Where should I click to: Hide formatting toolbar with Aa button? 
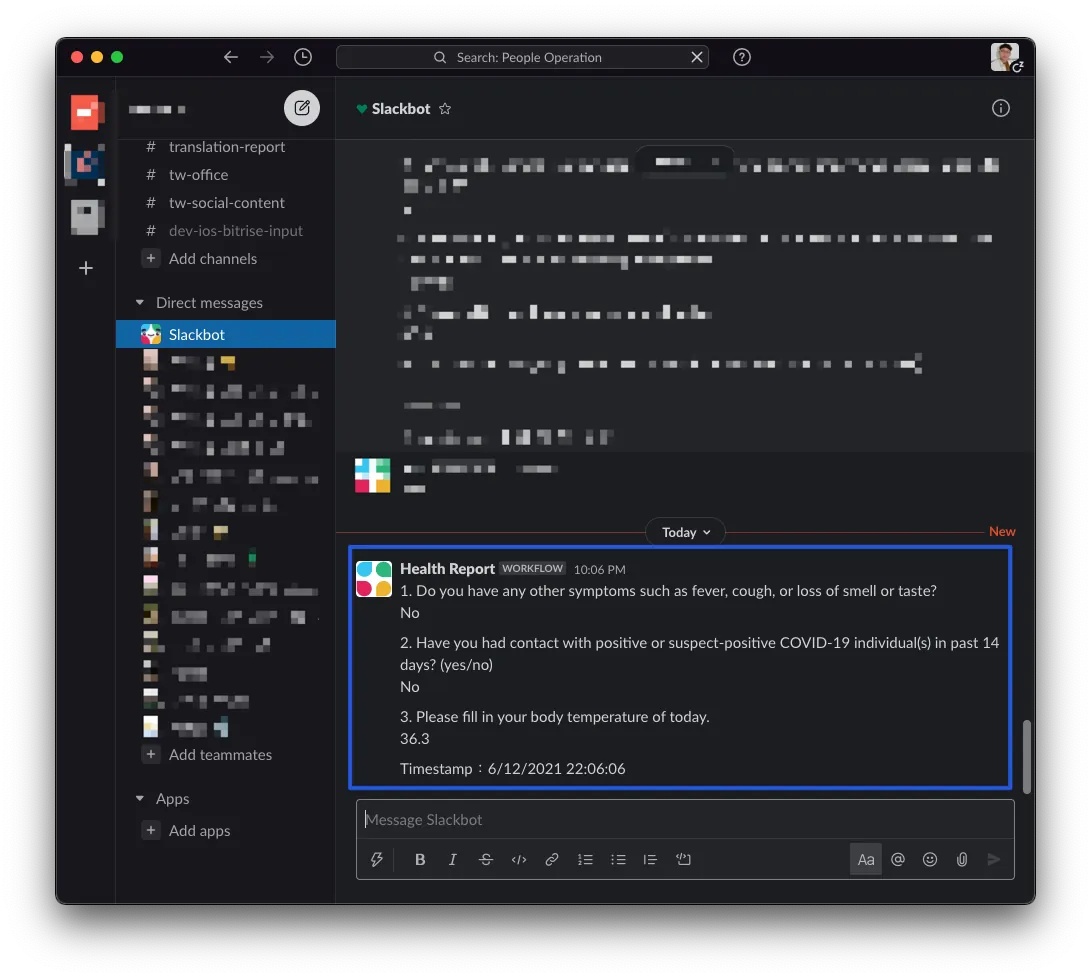coord(866,859)
